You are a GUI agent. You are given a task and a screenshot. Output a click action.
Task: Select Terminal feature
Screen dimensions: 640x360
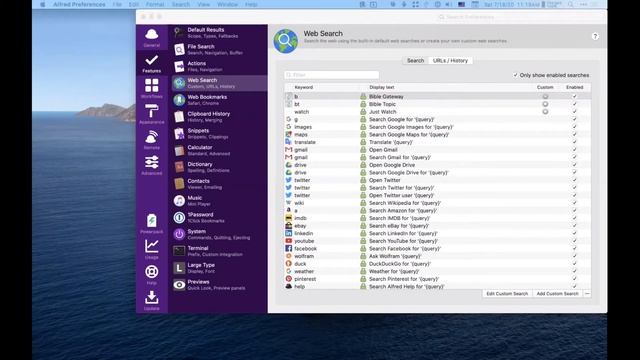[219, 251]
